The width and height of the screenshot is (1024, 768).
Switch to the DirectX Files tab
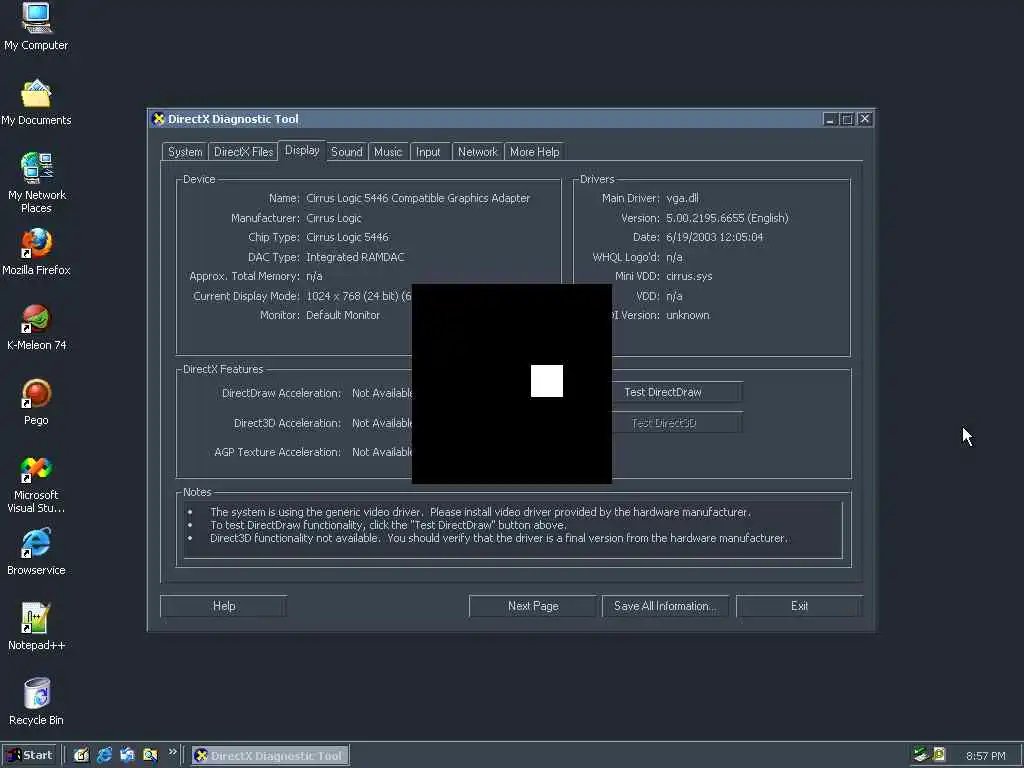[x=243, y=152]
